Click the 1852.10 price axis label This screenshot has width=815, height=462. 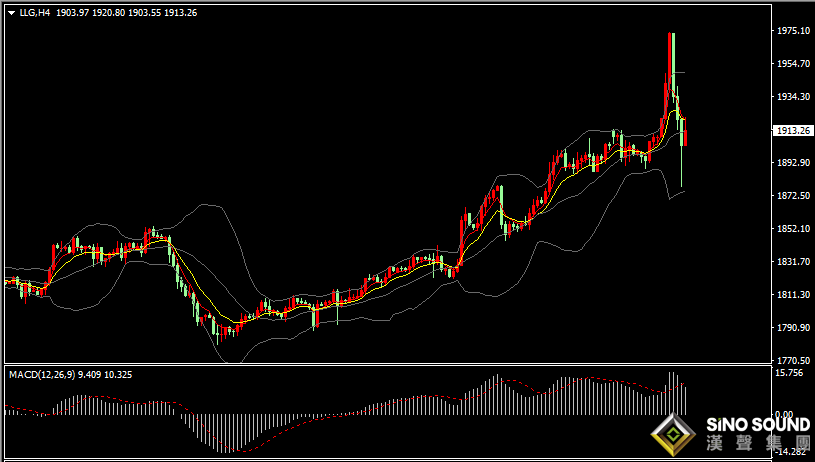pyautogui.click(x=791, y=228)
